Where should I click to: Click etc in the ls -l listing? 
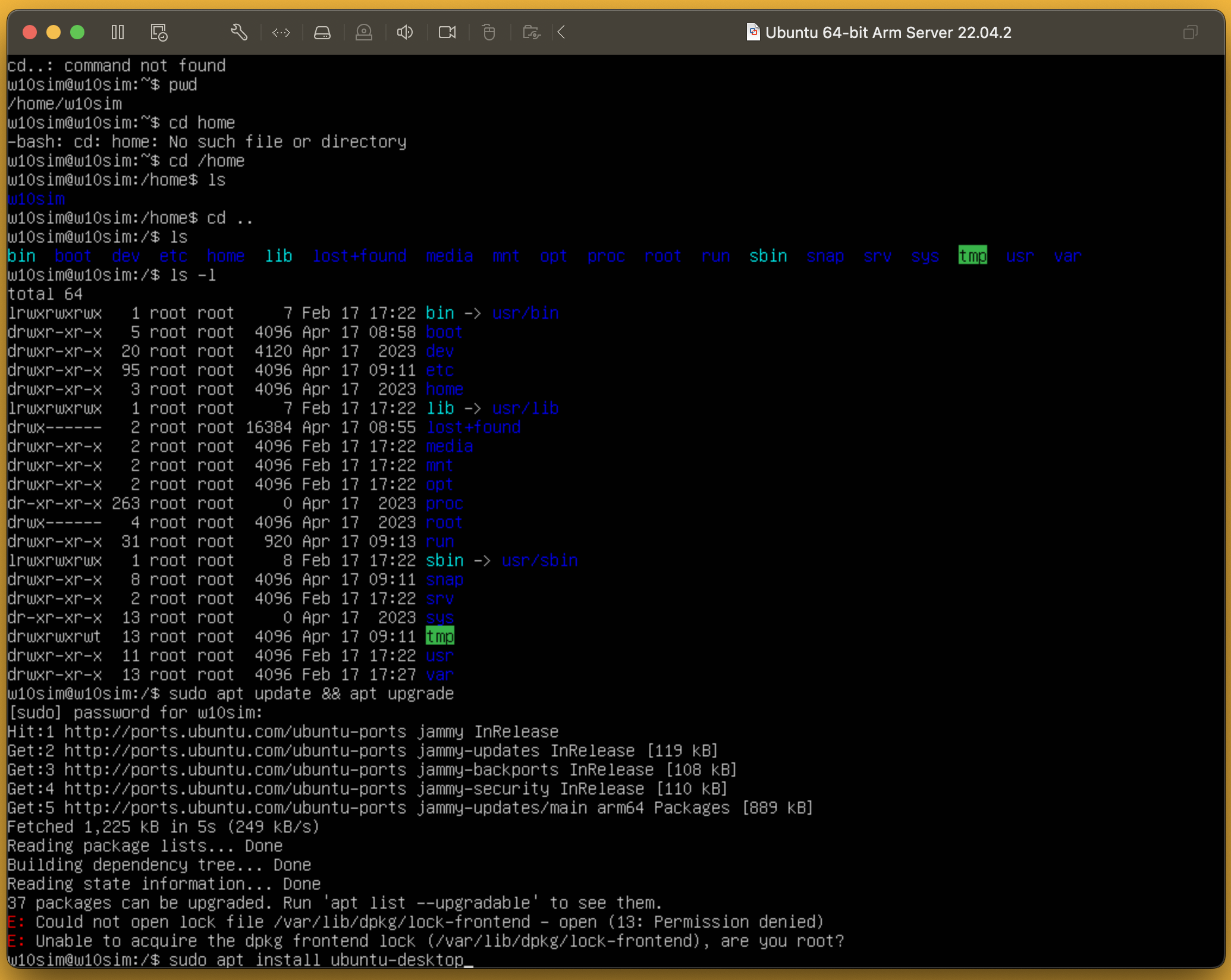pos(440,370)
